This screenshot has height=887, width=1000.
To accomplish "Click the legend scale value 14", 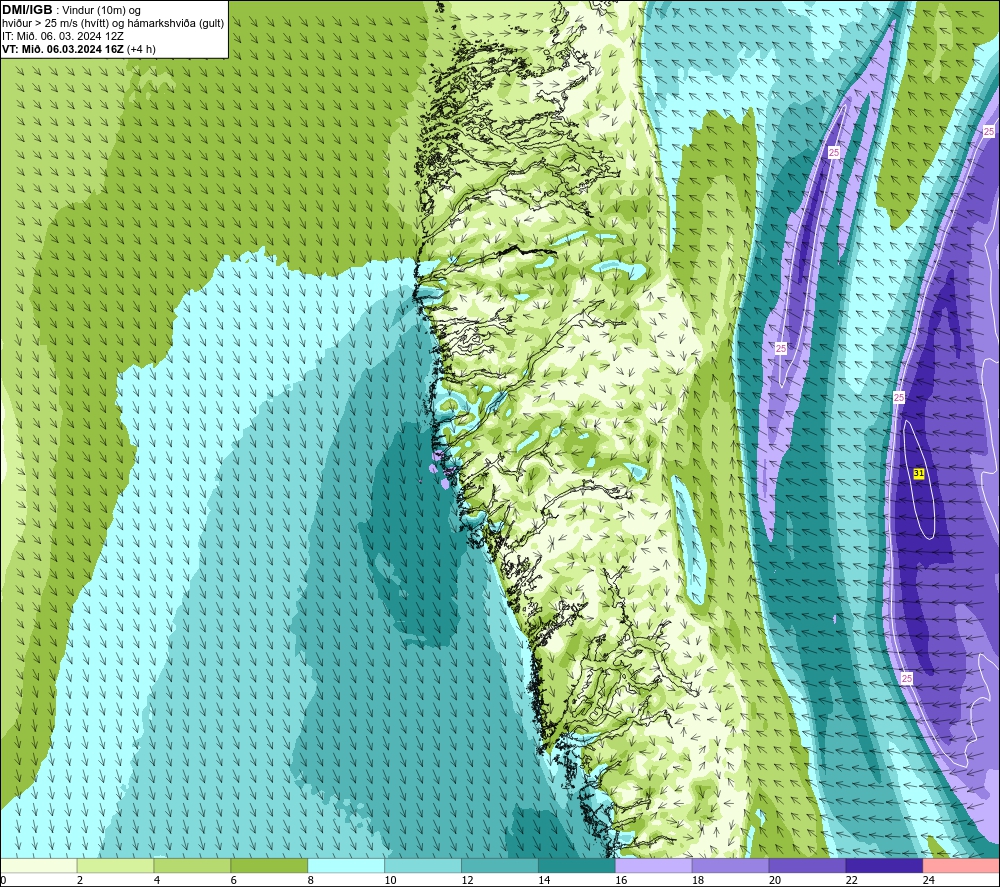I will [x=544, y=880].
